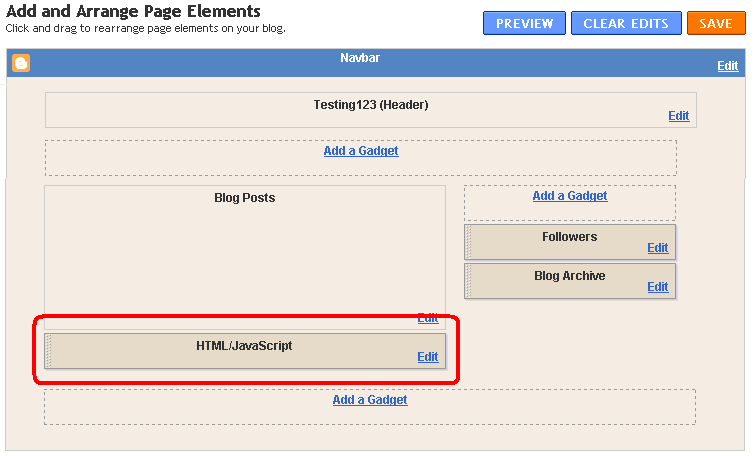Viewport: 755px width, 456px height.
Task: Add a Gadget in the sidebar
Action: 570,196
